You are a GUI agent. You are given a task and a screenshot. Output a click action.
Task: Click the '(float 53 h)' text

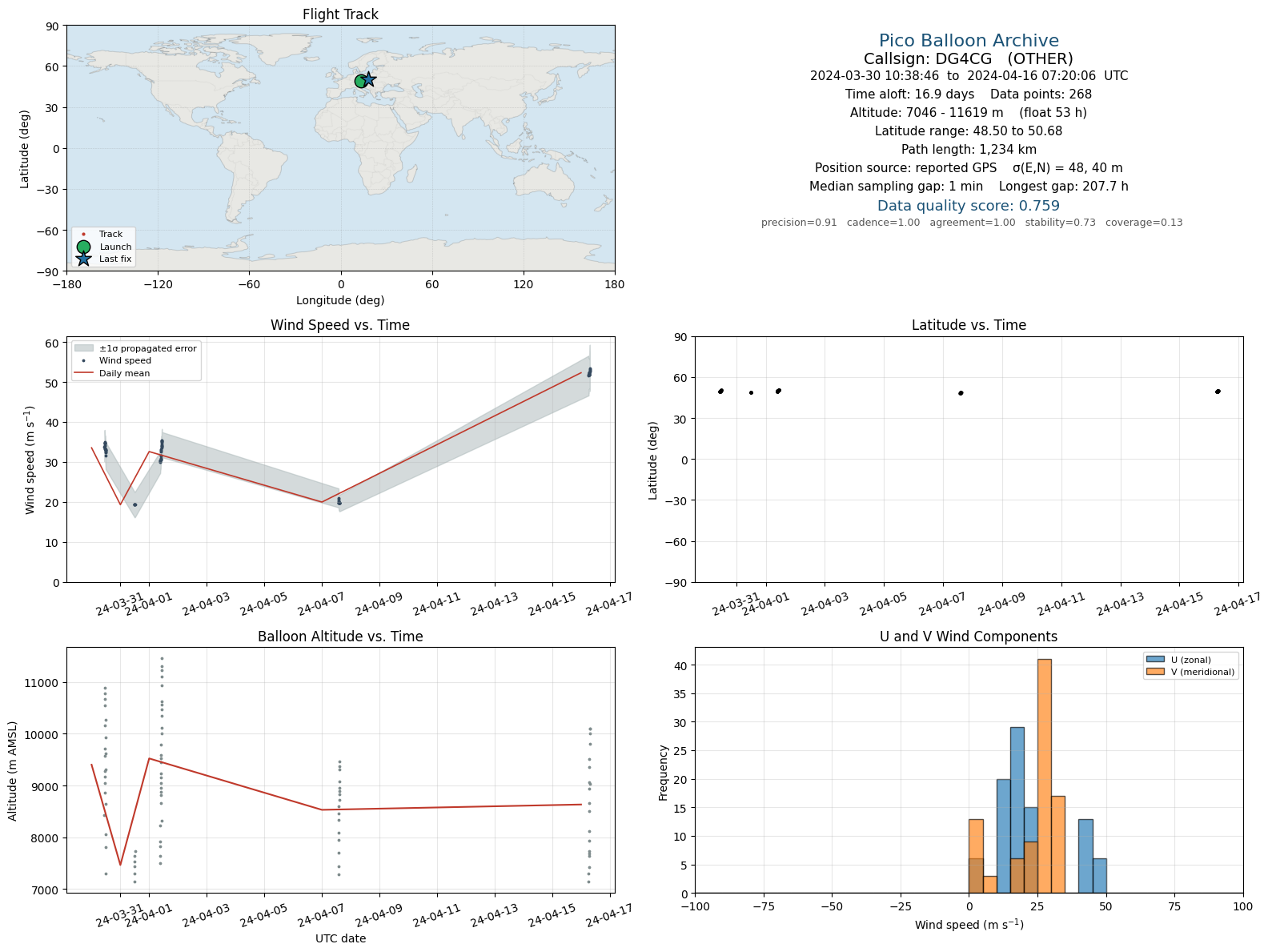tap(1053, 113)
